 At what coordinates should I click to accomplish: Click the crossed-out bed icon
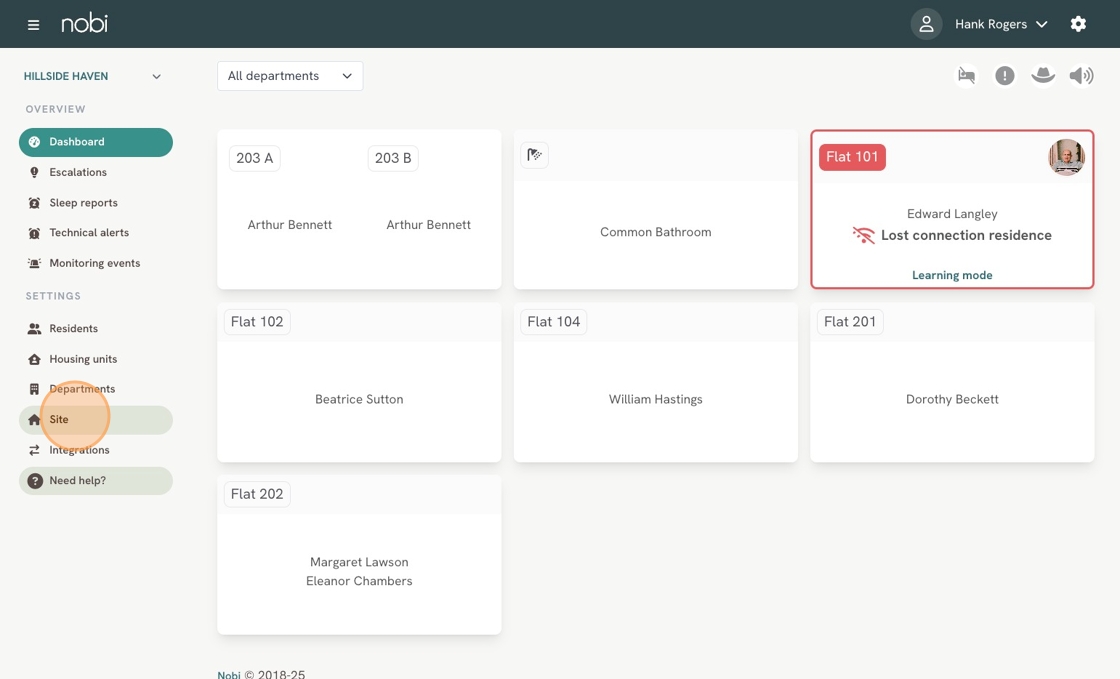point(966,76)
